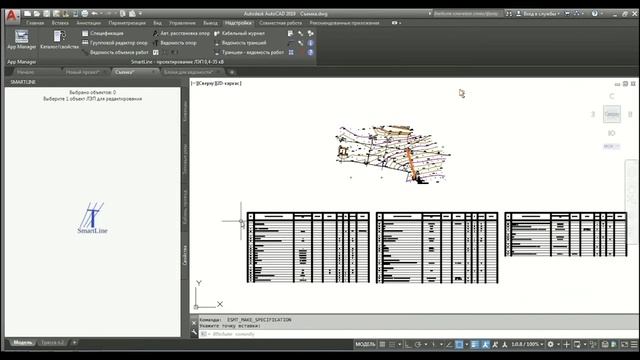This screenshot has width=640, height=360.
Task: Switch to the Совместная работа ribbon tab
Action: tap(280, 23)
